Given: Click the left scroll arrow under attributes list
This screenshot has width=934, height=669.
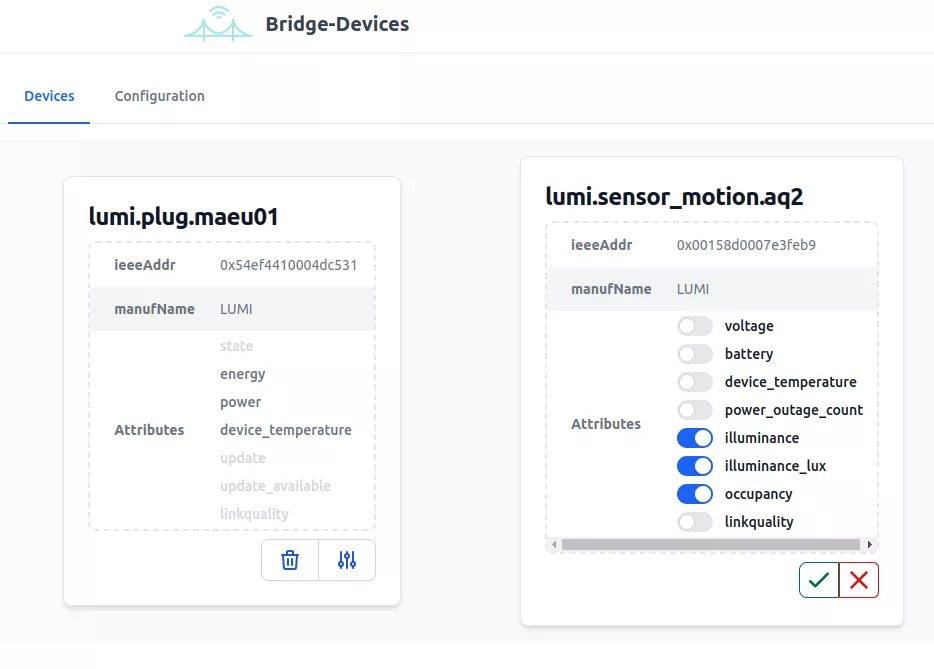Looking at the screenshot, I should point(553,544).
